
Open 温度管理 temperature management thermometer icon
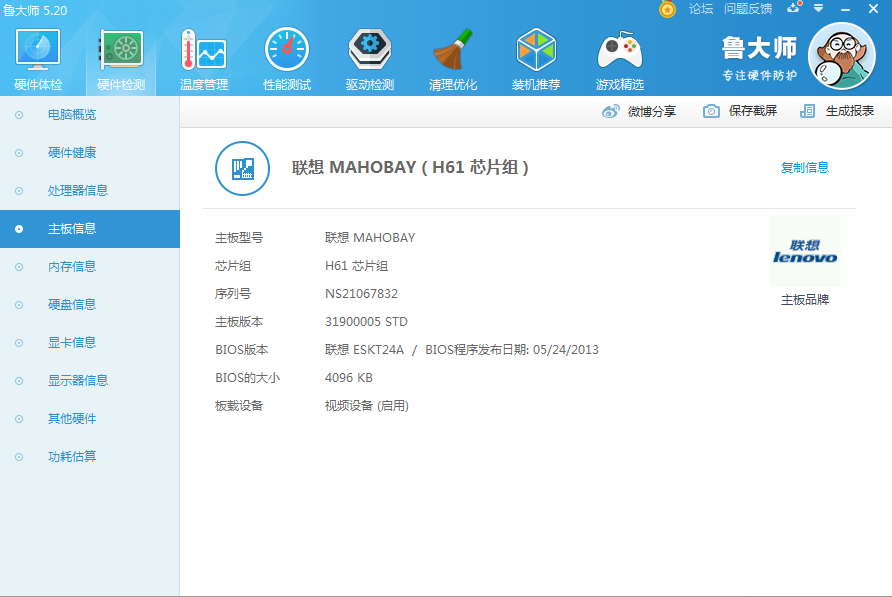point(204,51)
